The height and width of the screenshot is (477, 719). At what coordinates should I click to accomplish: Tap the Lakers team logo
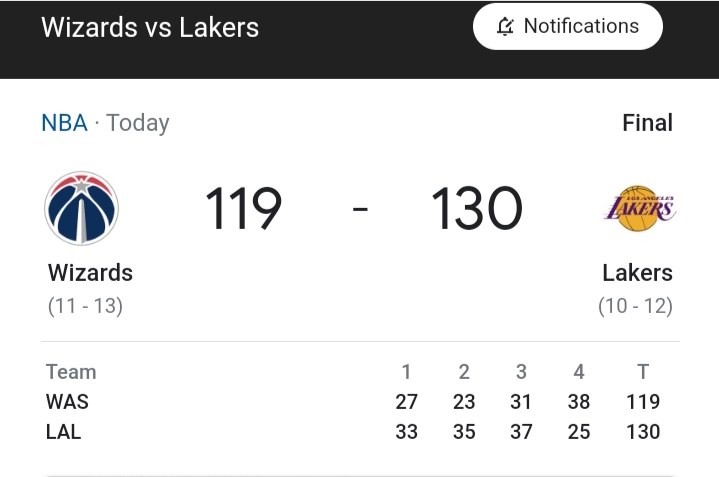[x=640, y=208]
